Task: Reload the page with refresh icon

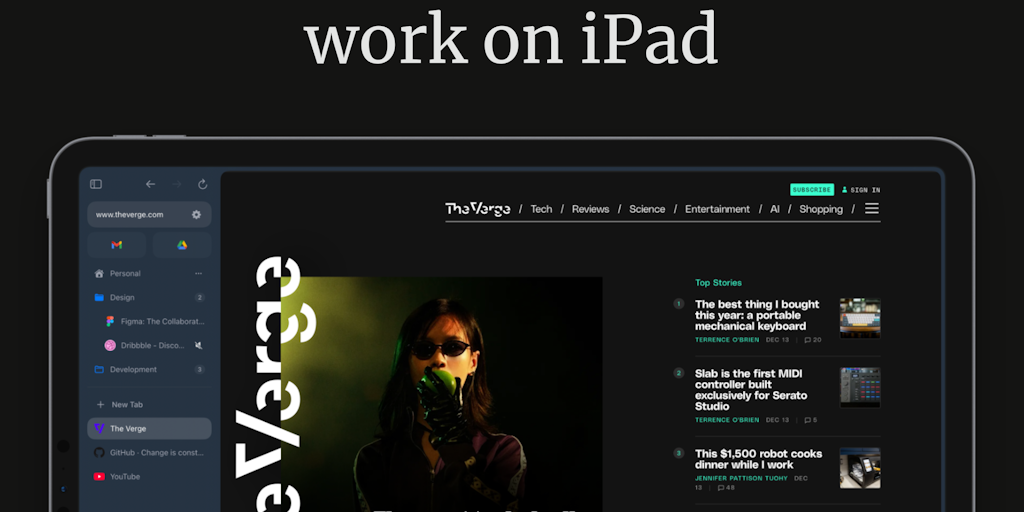Action: tap(202, 184)
